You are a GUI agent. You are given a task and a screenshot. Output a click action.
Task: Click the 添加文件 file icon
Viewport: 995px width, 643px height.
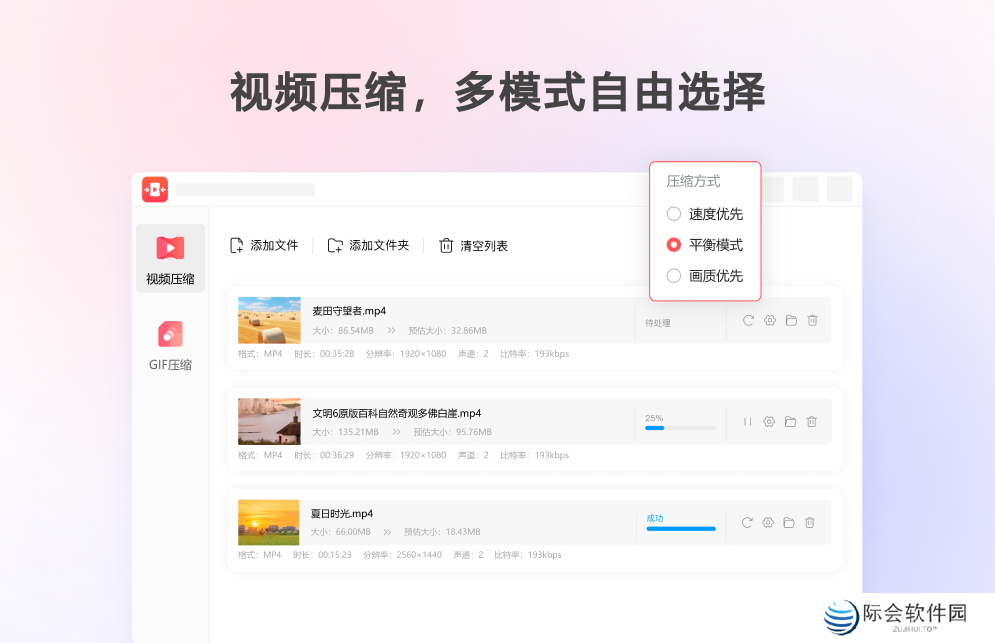click(236, 244)
